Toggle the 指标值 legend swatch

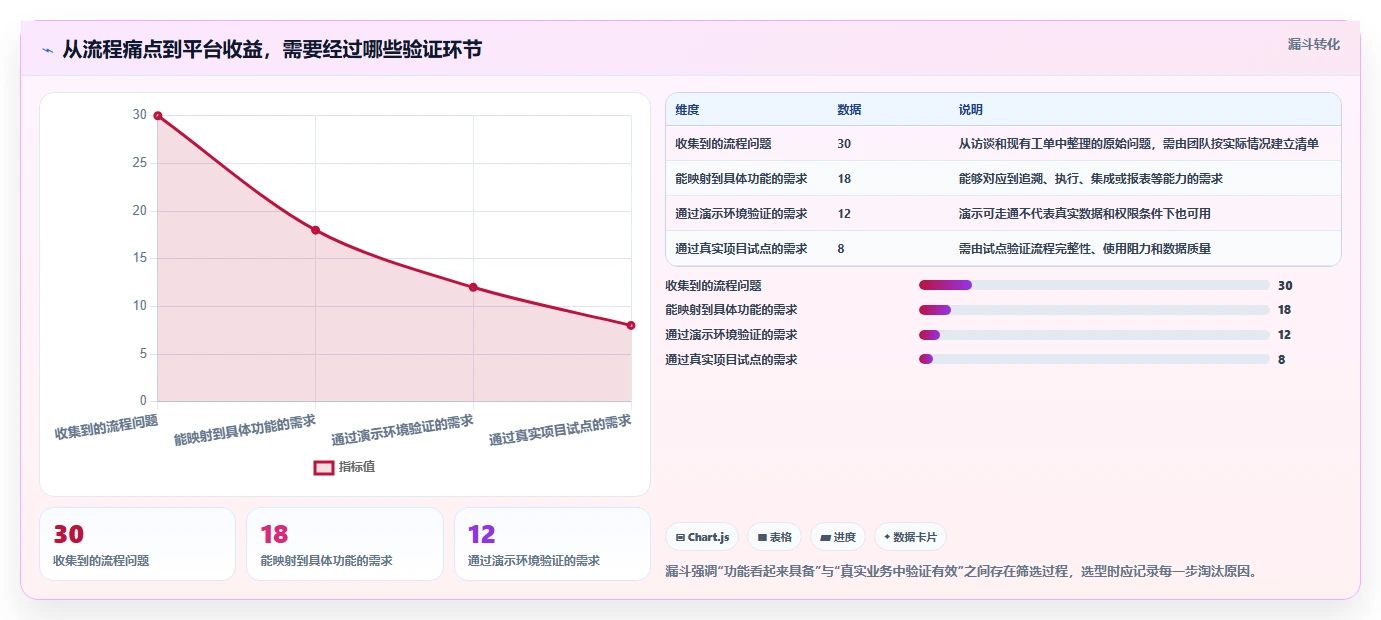tap(324, 467)
